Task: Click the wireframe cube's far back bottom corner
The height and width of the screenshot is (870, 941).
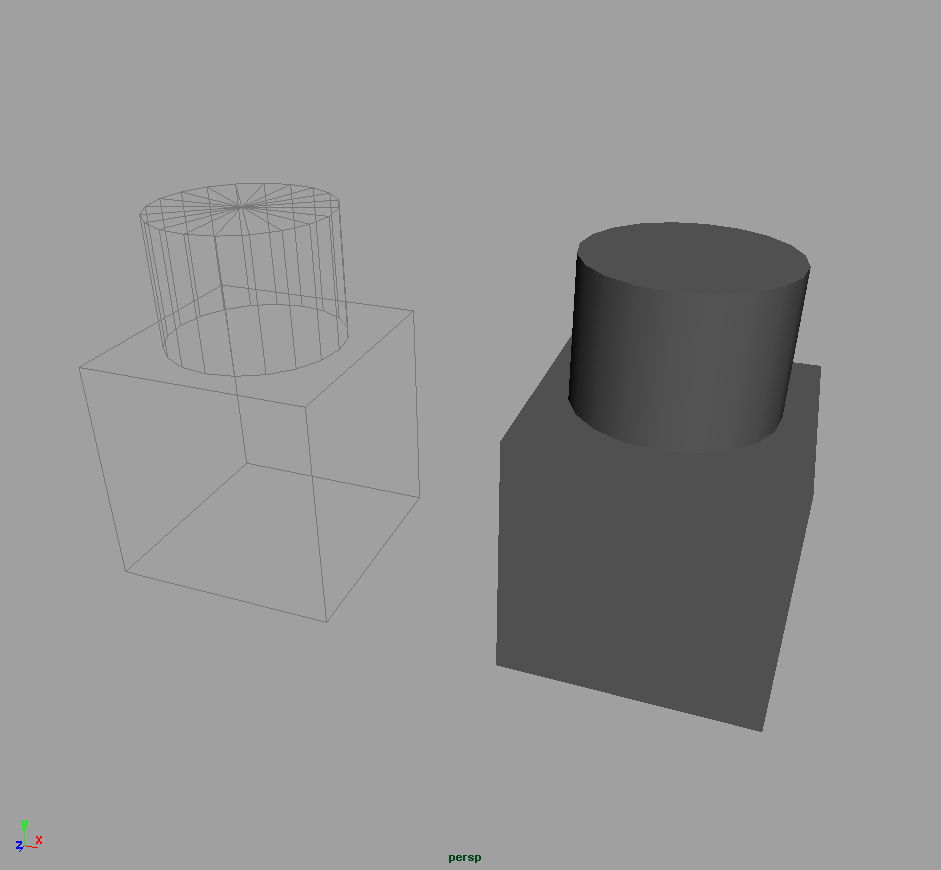Action: pos(246,463)
